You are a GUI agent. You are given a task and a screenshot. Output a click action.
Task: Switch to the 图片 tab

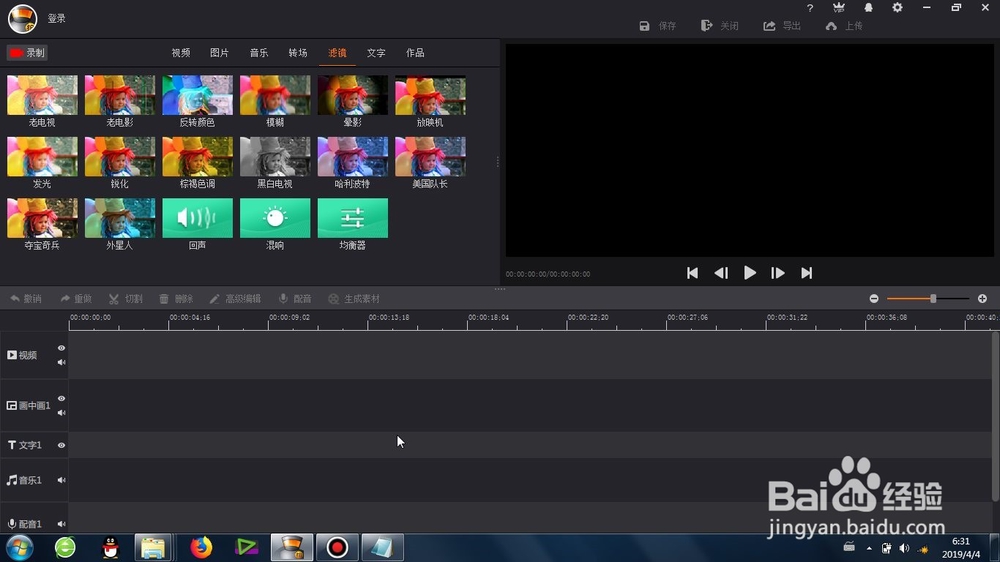pyautogui.click(x=219, y=53)
